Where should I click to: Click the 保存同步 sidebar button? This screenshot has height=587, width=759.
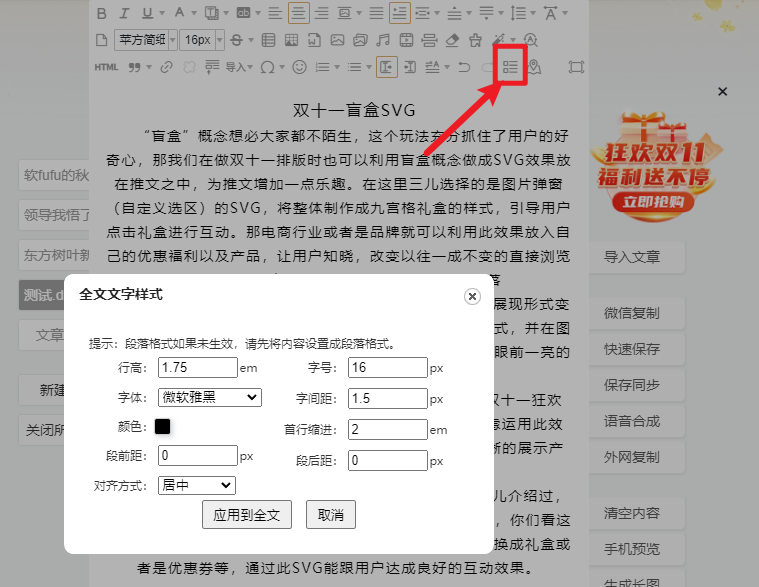coord(637,385)
